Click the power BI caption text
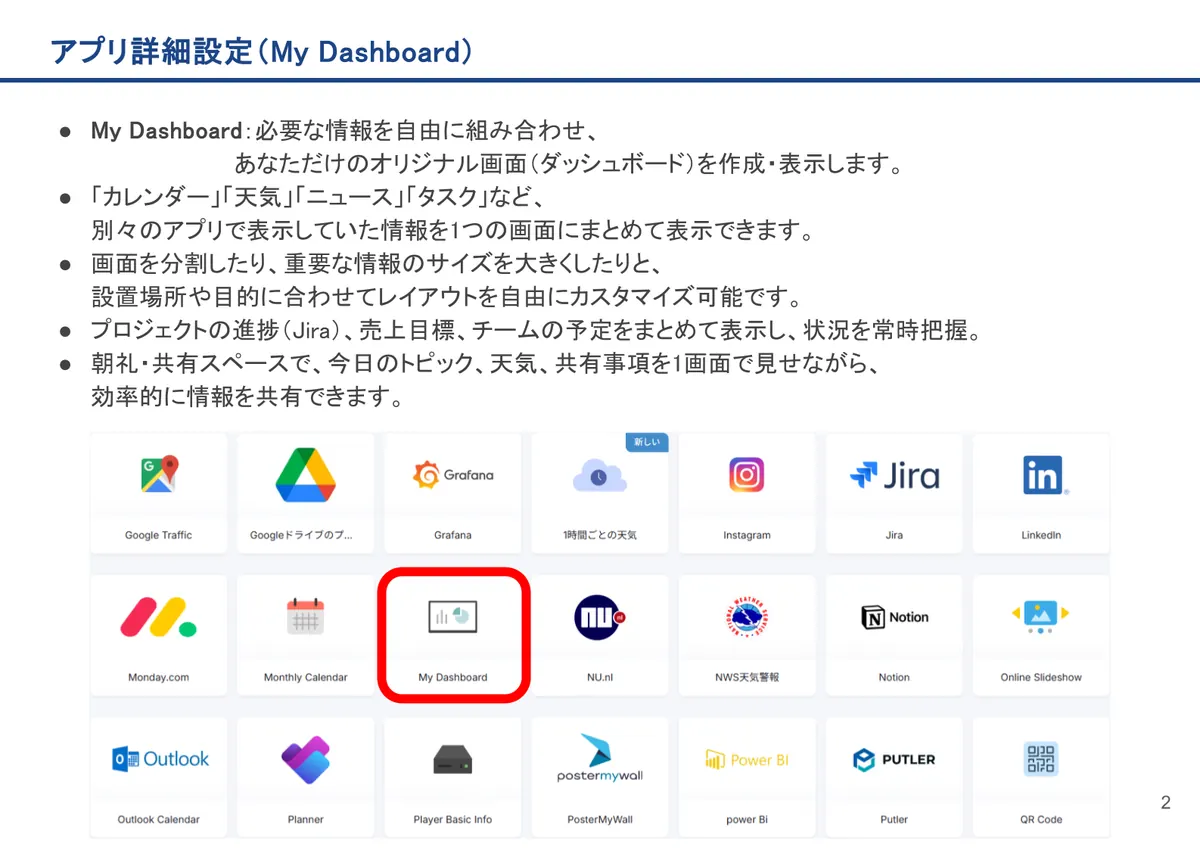 pos(747,819)
